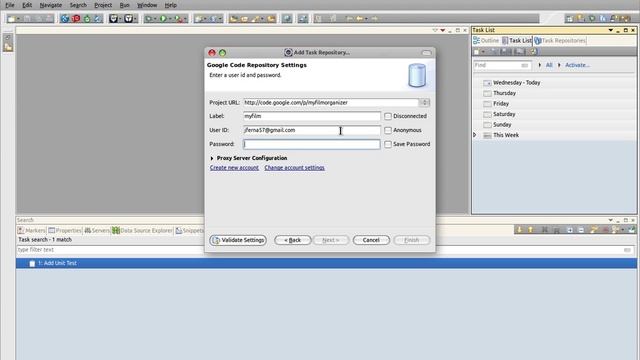Collapse all results in Search view toolbar
This screenshot has height=360, width=640.
tap(581, 230)
